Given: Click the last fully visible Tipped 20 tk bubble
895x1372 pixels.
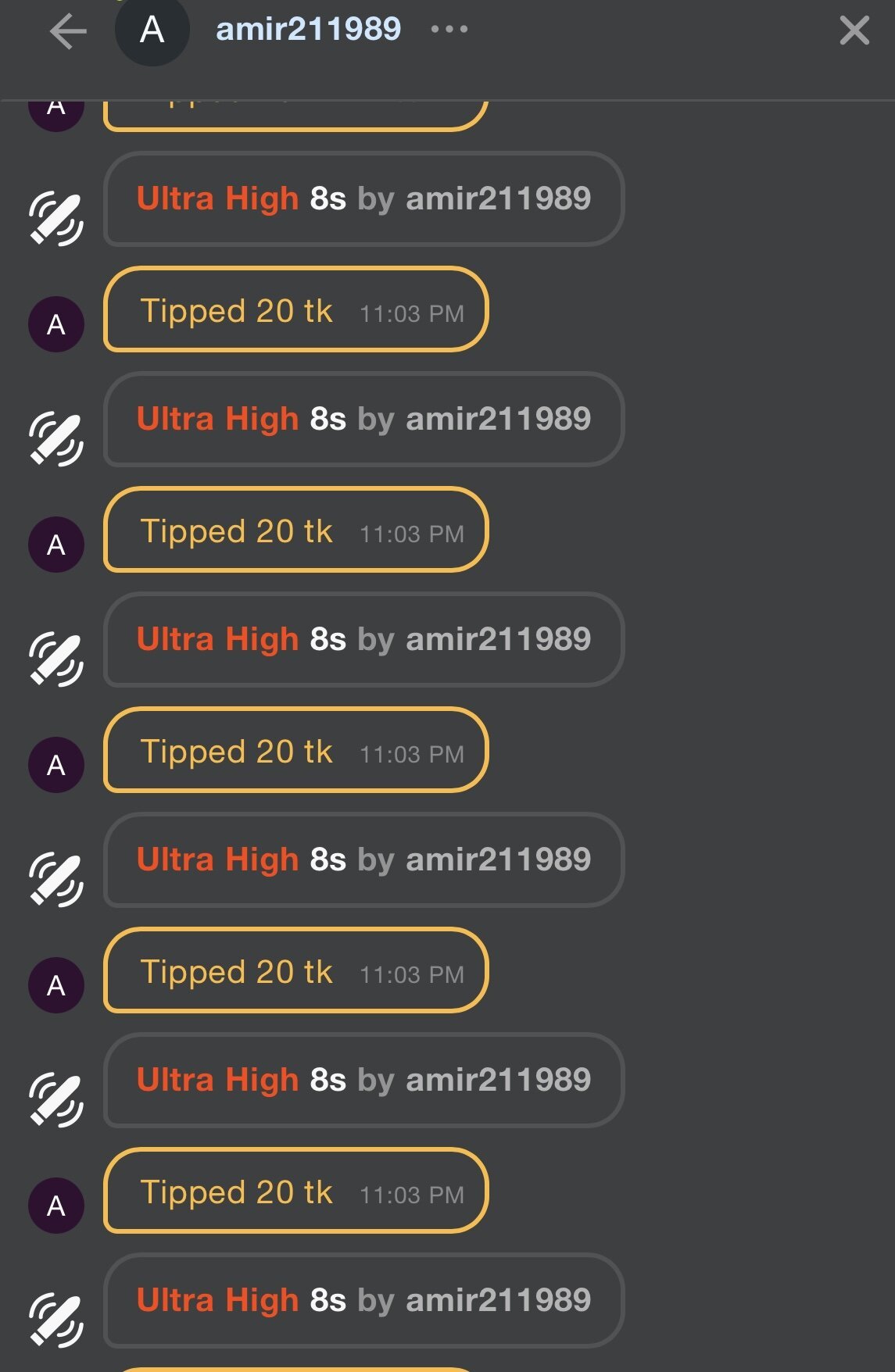Looking at the screenshot, I should (295, 1192).
